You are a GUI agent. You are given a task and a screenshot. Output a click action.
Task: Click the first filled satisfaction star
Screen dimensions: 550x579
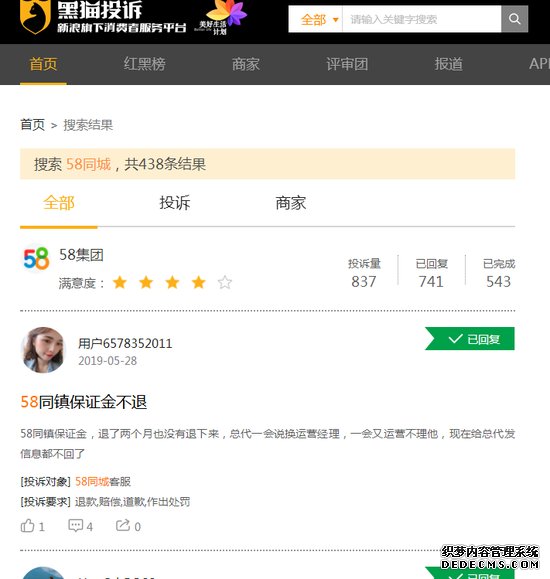[120, 283]
